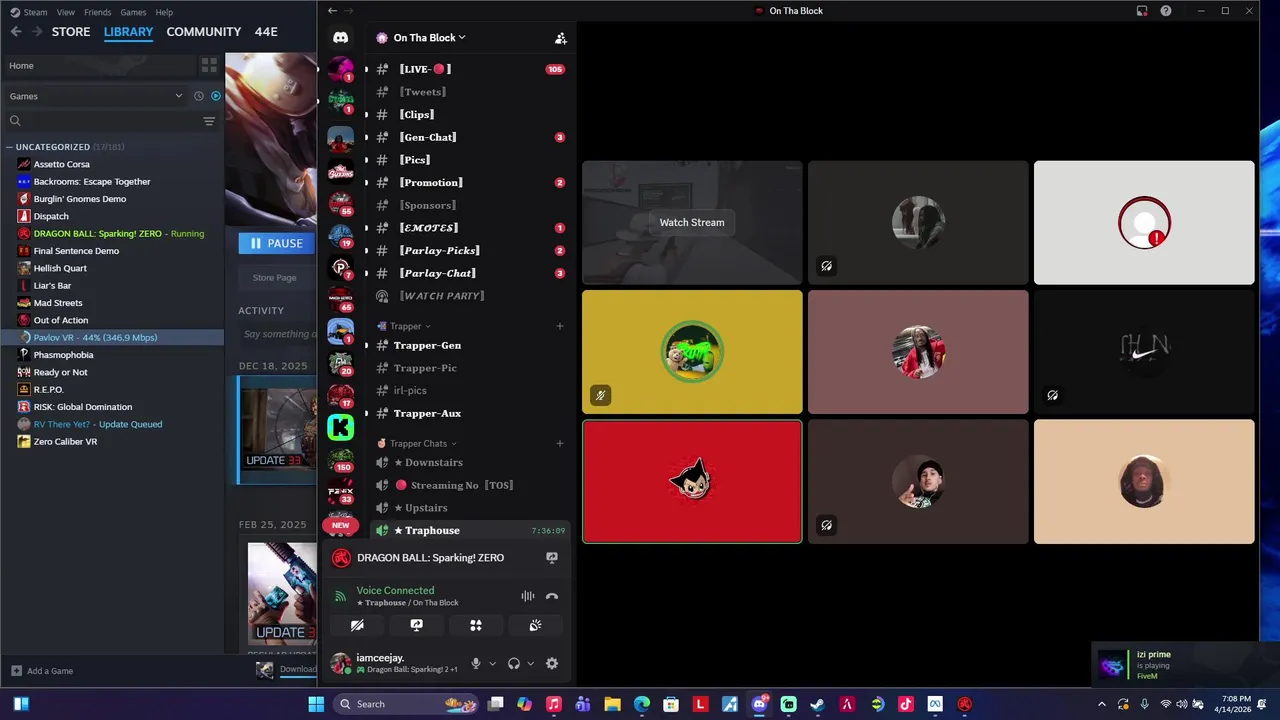The height and width of the screenshot is (720, 1280).
Task: Create channel with plus beside Trapper category
Action: pos(560,326)
